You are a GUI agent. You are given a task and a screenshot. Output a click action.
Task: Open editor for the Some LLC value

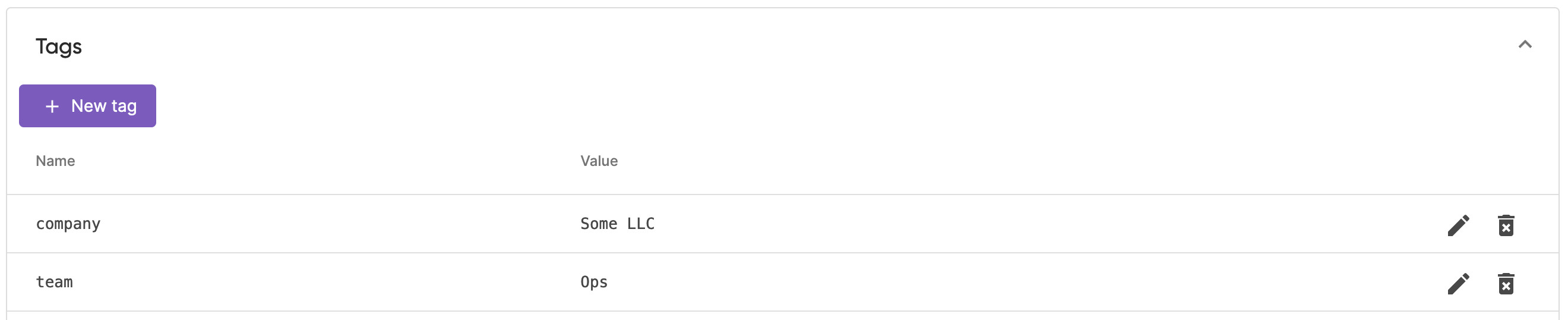point(1458,225)
